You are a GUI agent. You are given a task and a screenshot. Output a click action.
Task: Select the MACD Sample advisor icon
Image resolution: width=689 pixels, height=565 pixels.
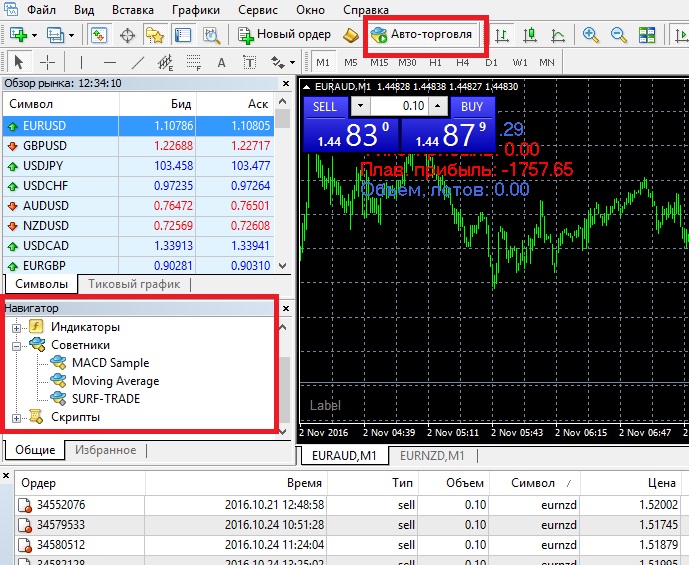point(58,363)
